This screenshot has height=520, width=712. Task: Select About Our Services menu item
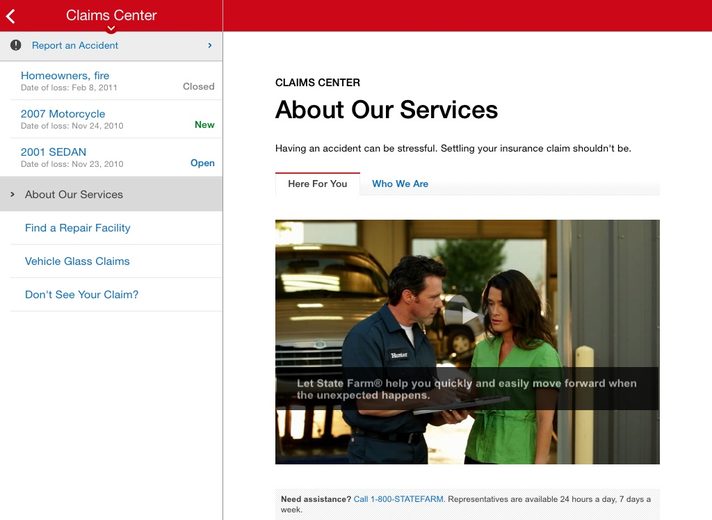111,194
